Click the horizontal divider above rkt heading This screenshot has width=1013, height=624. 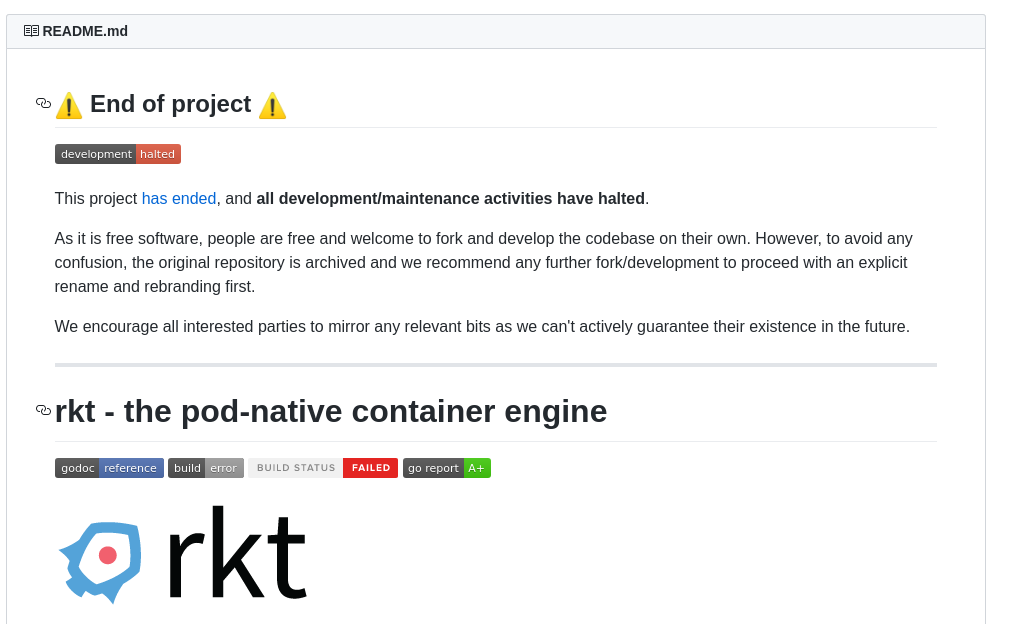tap(495, 365)
